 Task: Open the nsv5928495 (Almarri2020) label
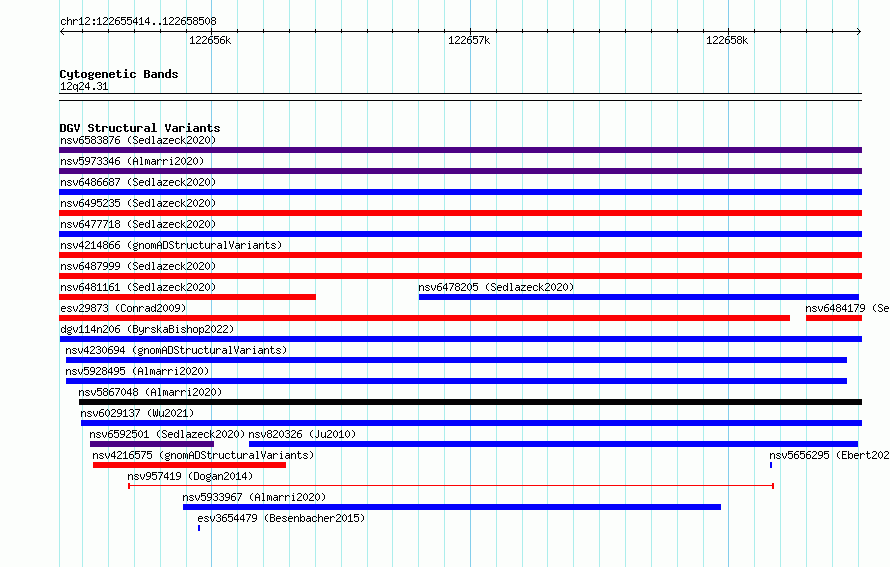(x=137, y=371)
